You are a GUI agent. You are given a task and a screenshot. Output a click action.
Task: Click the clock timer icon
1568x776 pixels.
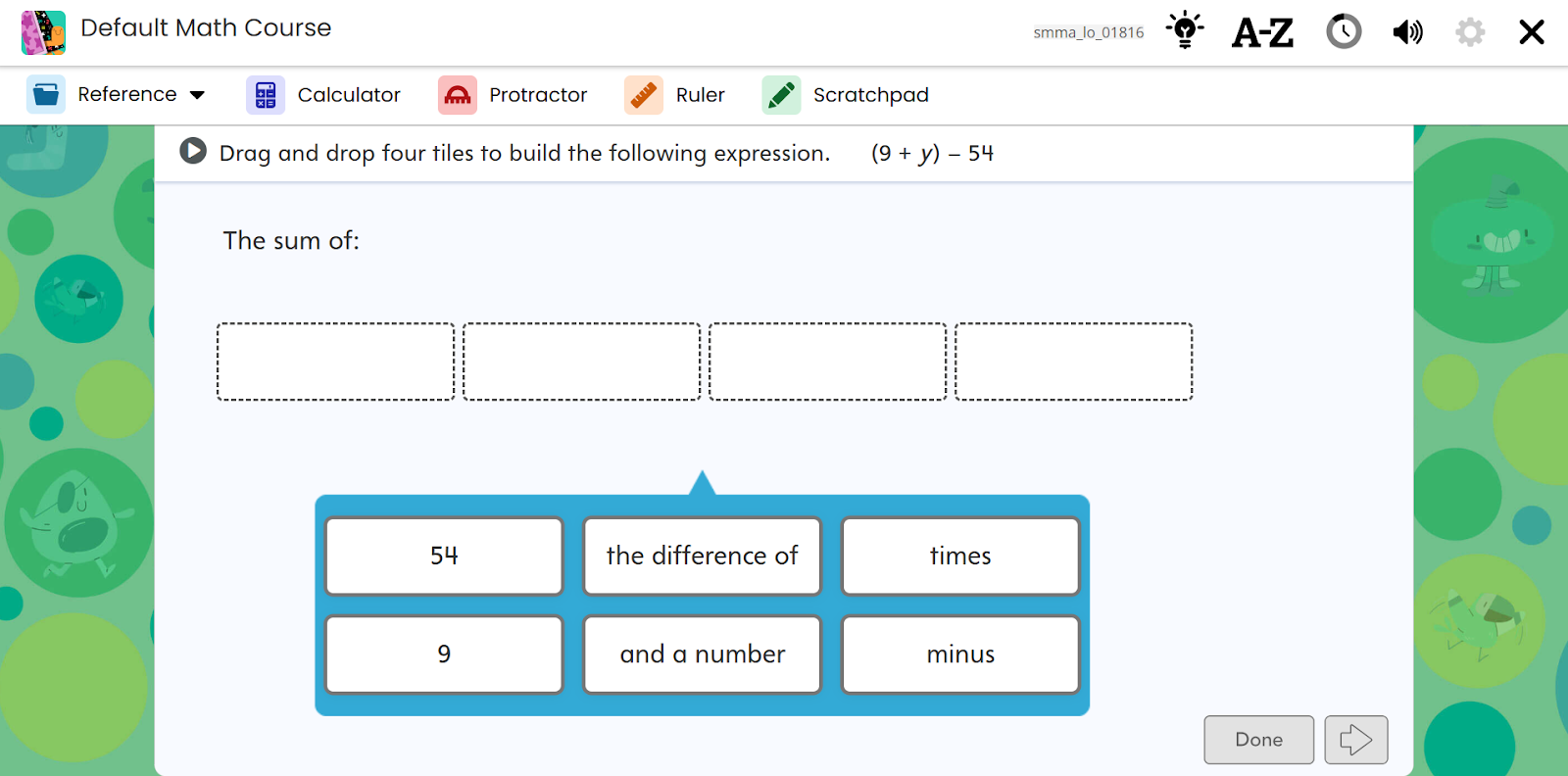pos(1344,31)
